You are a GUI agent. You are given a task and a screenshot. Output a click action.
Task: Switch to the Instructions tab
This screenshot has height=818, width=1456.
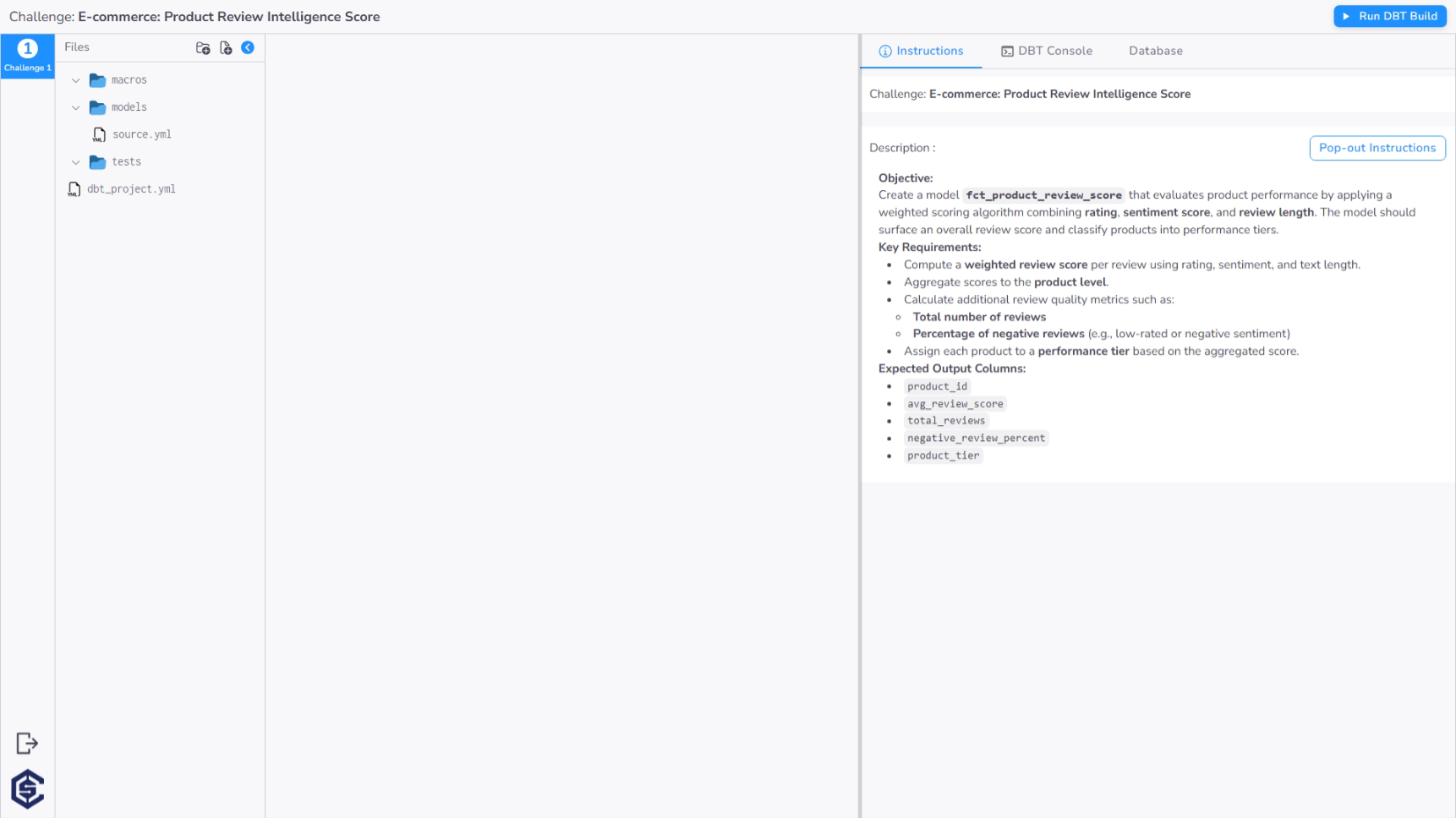pyautogui.click(x=921, y=52)
